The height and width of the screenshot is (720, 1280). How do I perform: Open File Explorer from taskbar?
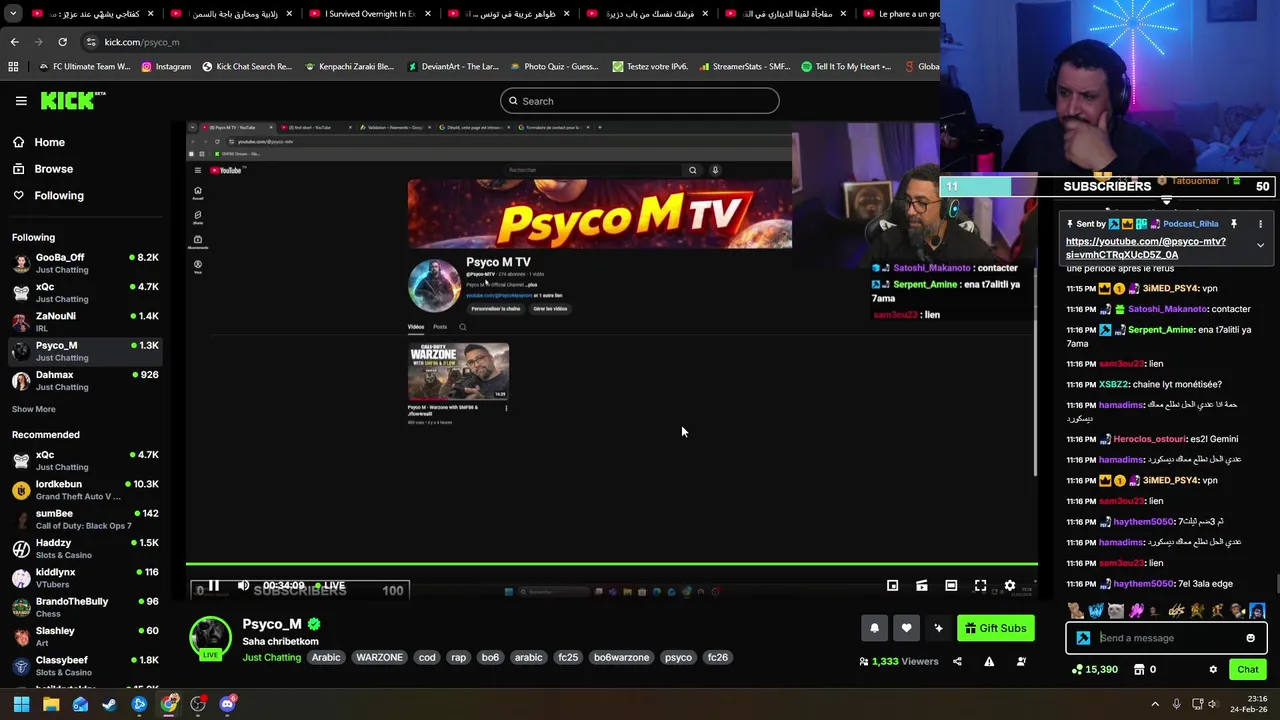51,704
